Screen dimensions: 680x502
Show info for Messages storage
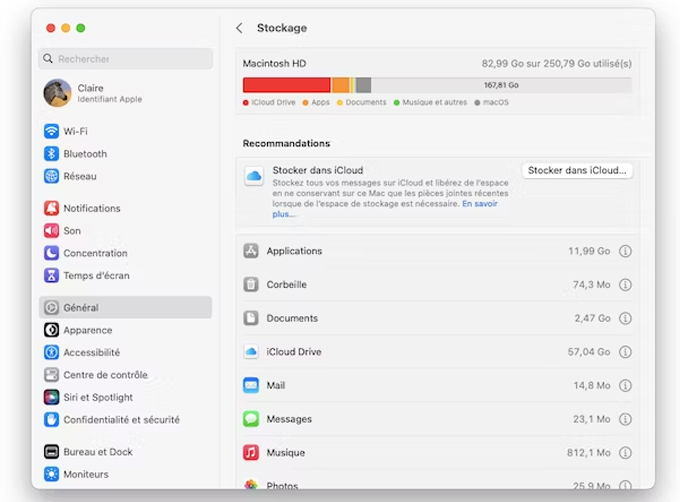click(x=625, y=419)
